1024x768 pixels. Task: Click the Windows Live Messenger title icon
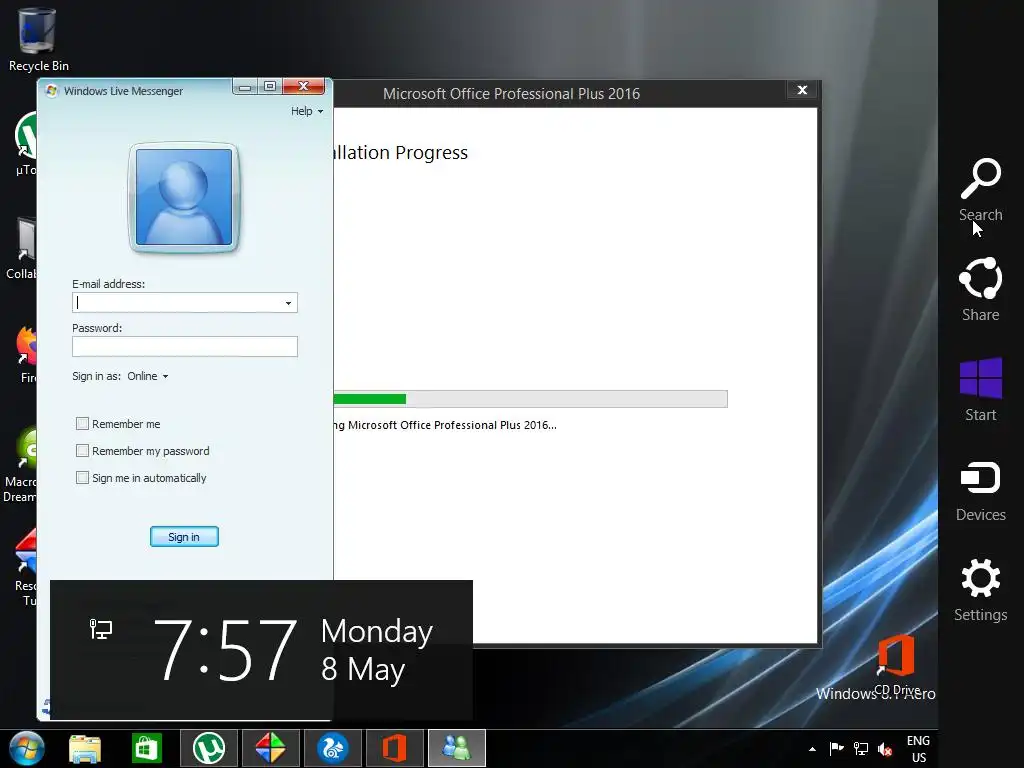(x=52, y=91)
